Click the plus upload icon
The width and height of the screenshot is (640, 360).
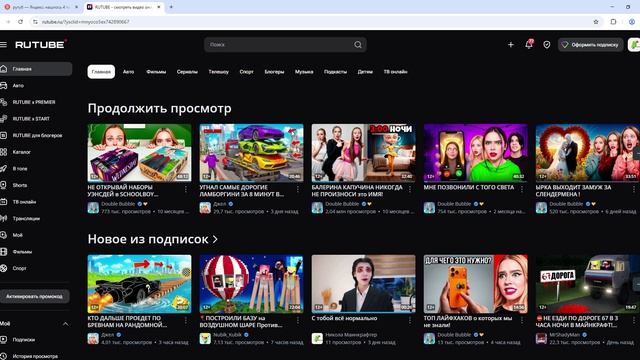point(511,44)
